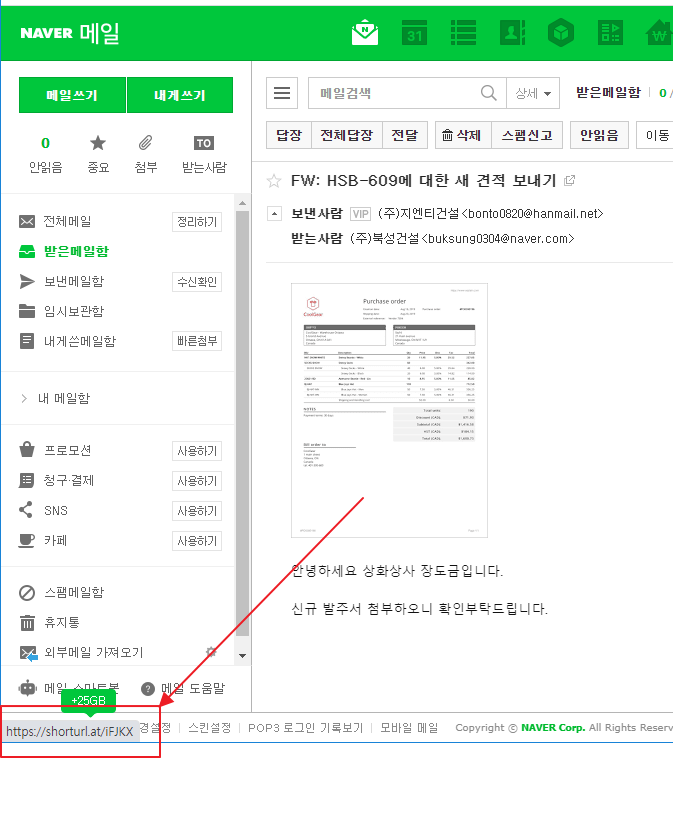
Task: Filter by 받는사람 TO icon
Action: click(204, 154)
